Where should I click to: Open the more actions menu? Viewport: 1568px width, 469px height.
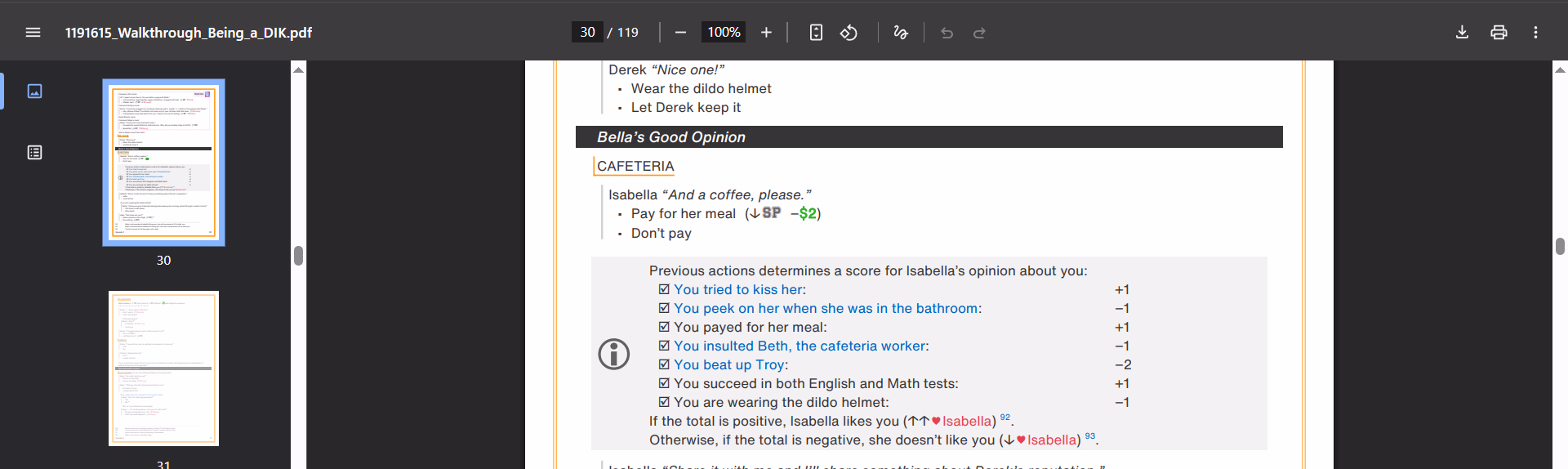1535,33
